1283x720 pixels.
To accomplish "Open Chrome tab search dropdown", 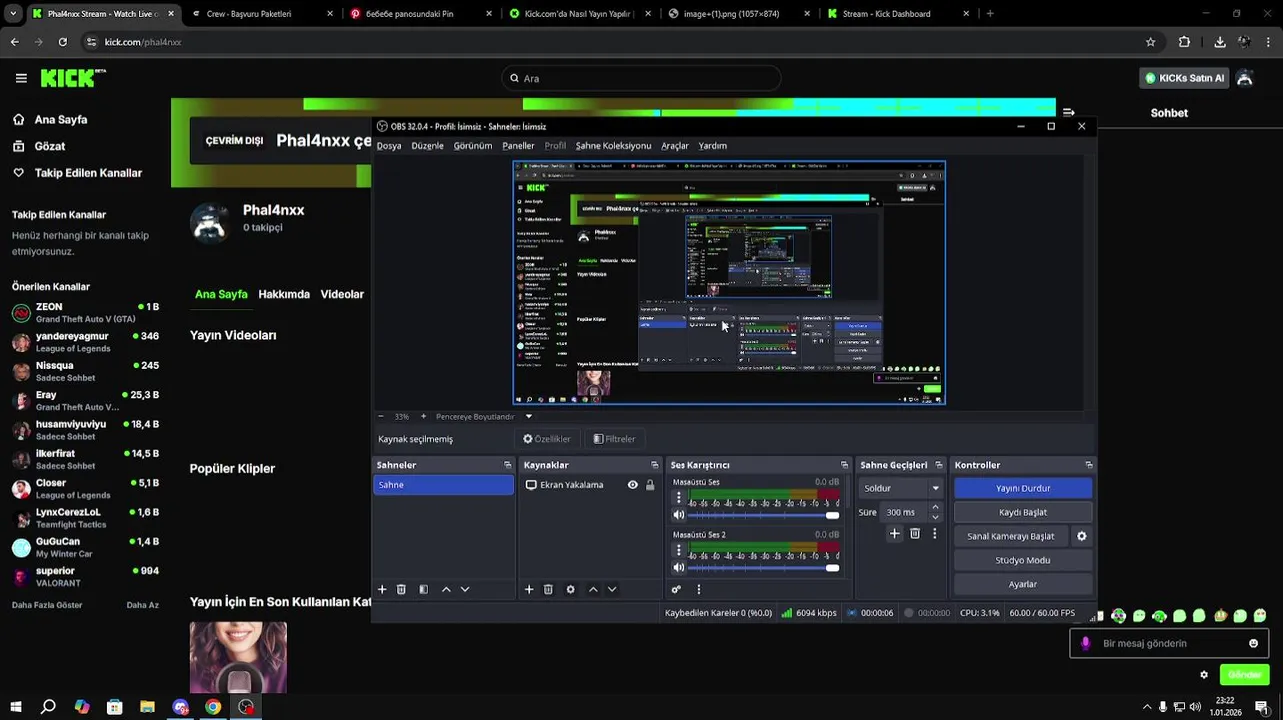I will click(12, 14).
